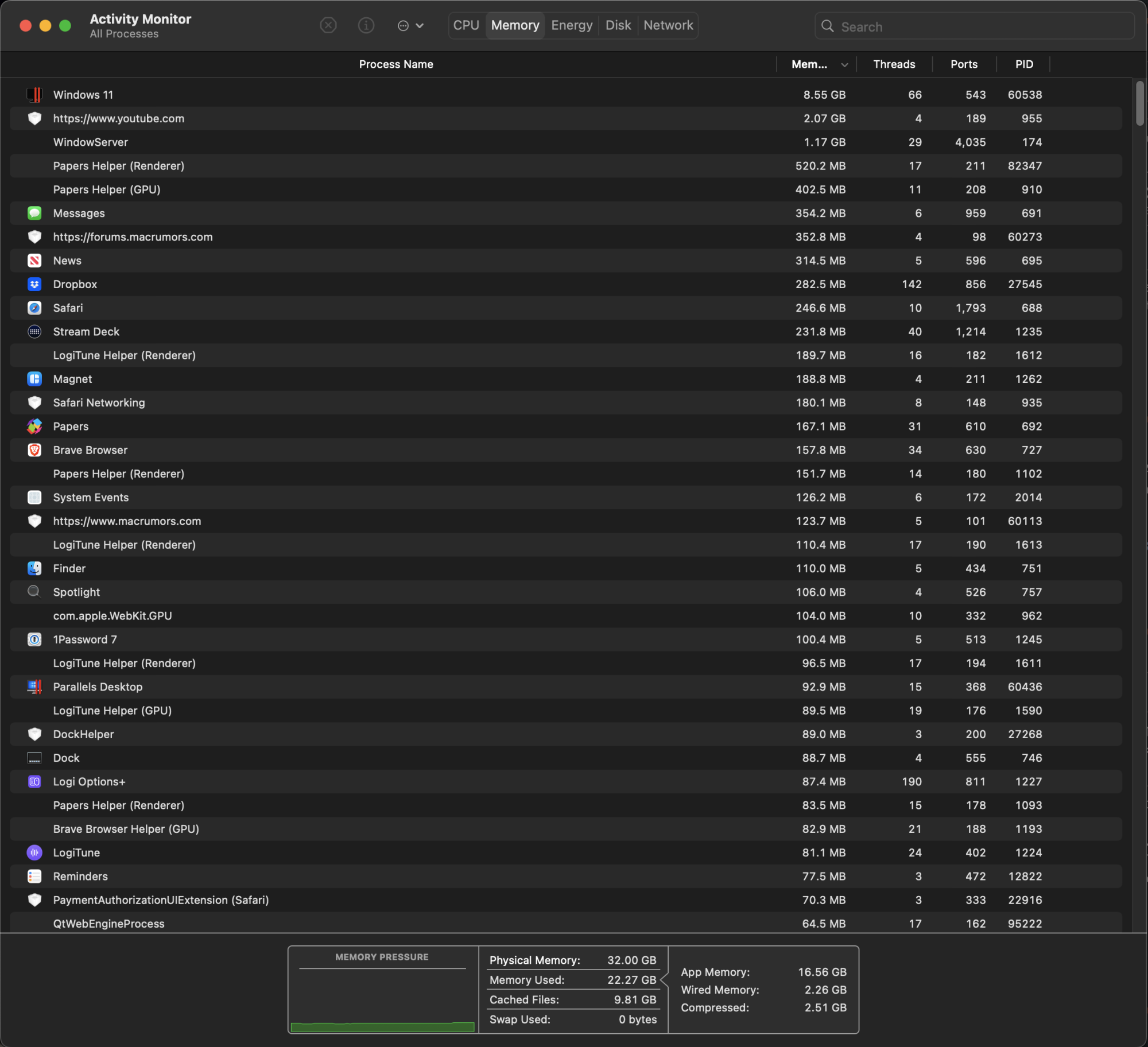Screen dimensions: 1148x1047
Task: Toggle sort direction on Memory column chevron
Action: (844, 65)
